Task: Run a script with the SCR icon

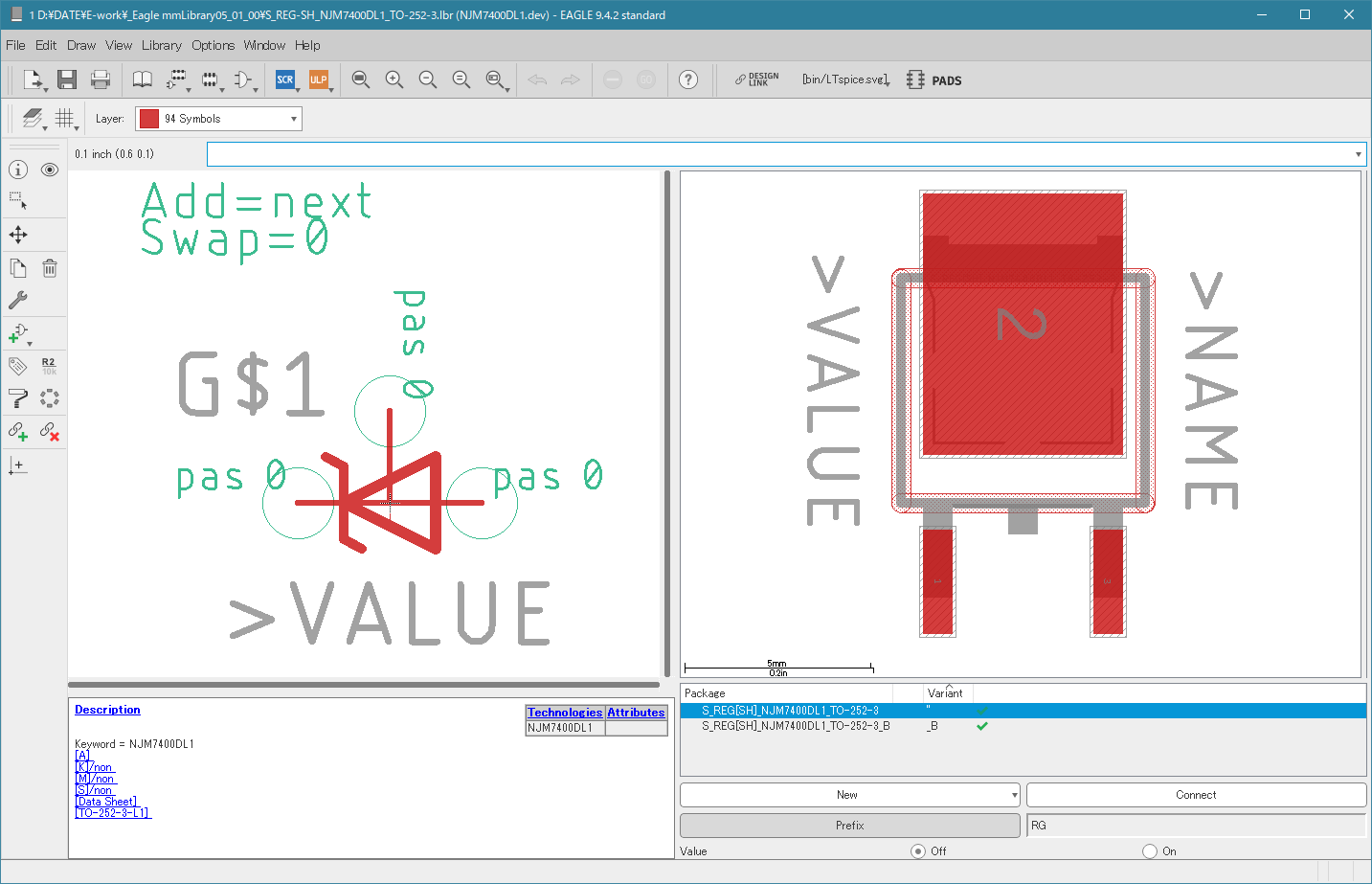Action: 285,79
